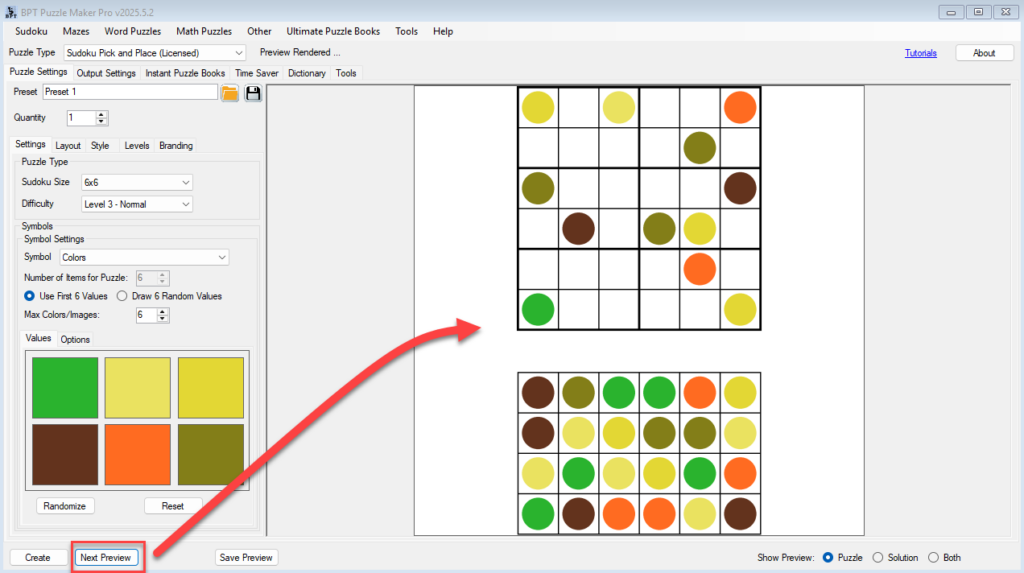
Task: Open the Time Saver tab
Action: (257, 73)
